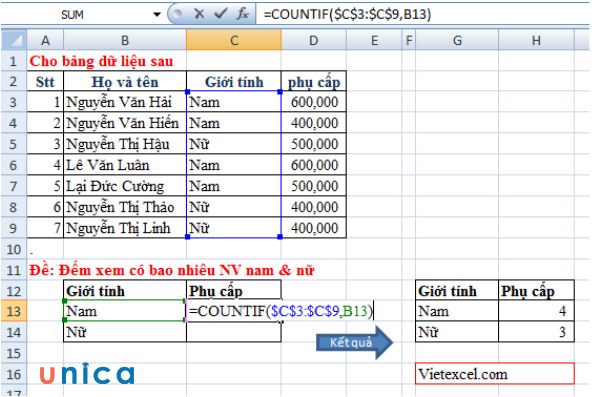Click the 'Đề: Đếm xem có bao nhiêu NV' cell
600x397 pixels.
click(171, 270)
